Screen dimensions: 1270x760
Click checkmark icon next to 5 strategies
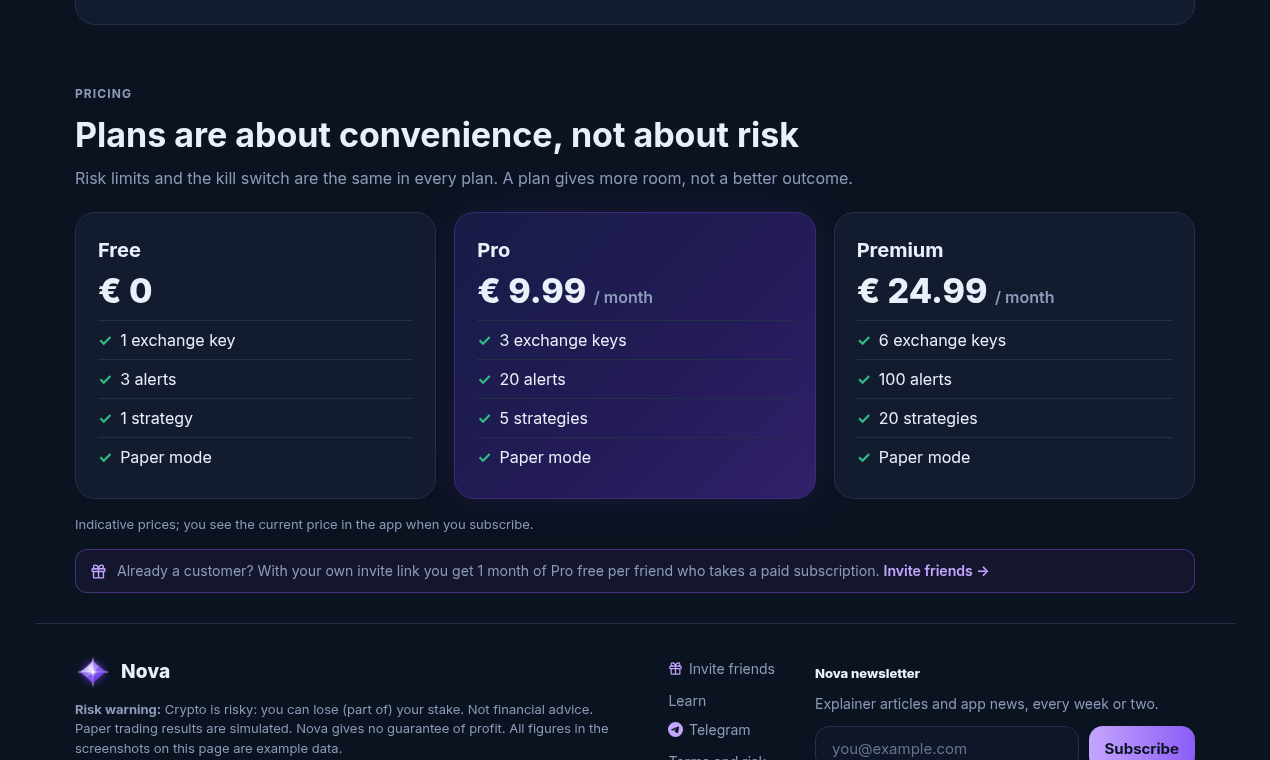point(484,418)
